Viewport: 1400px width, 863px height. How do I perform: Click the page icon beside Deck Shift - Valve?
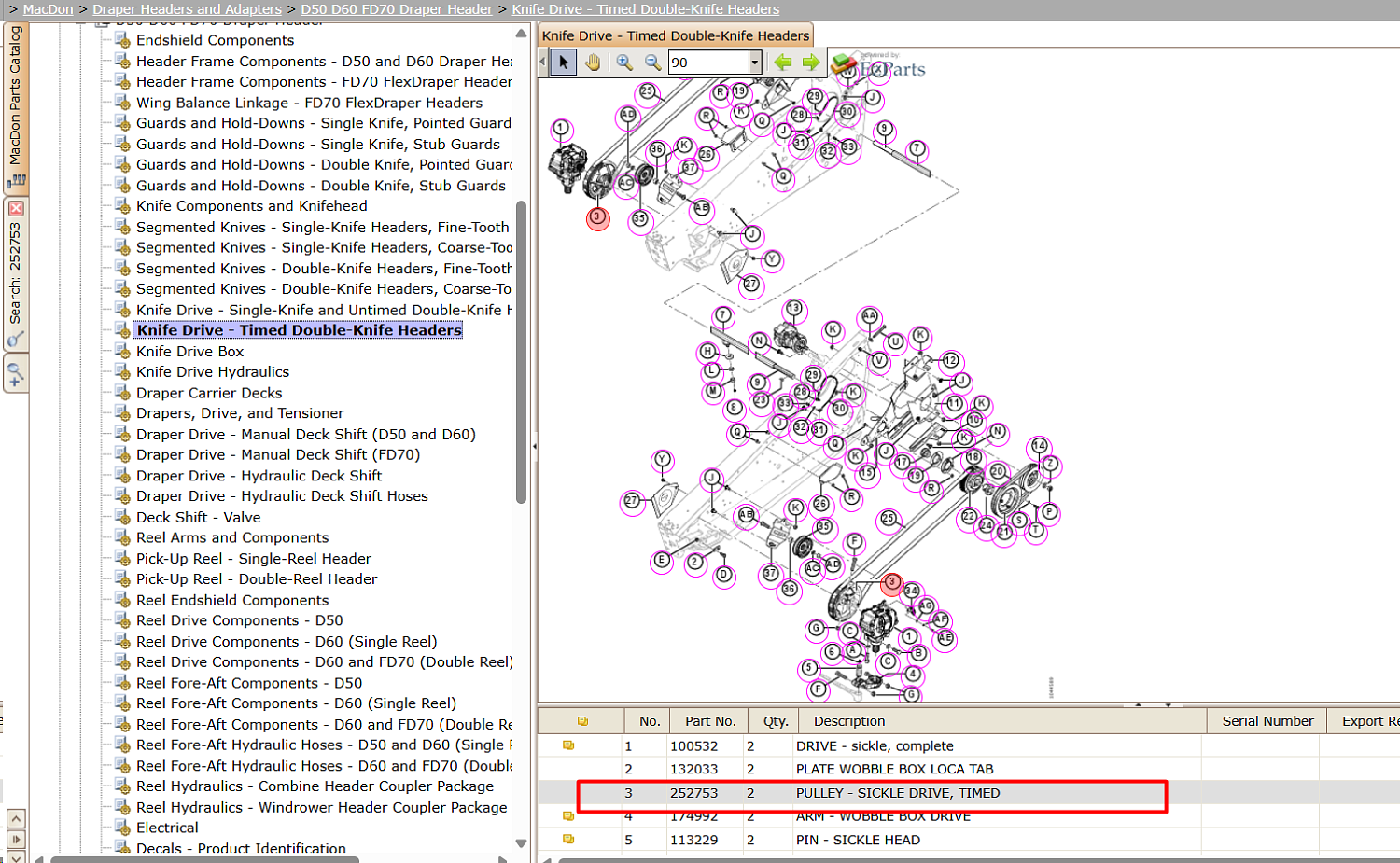coord(121,518)
